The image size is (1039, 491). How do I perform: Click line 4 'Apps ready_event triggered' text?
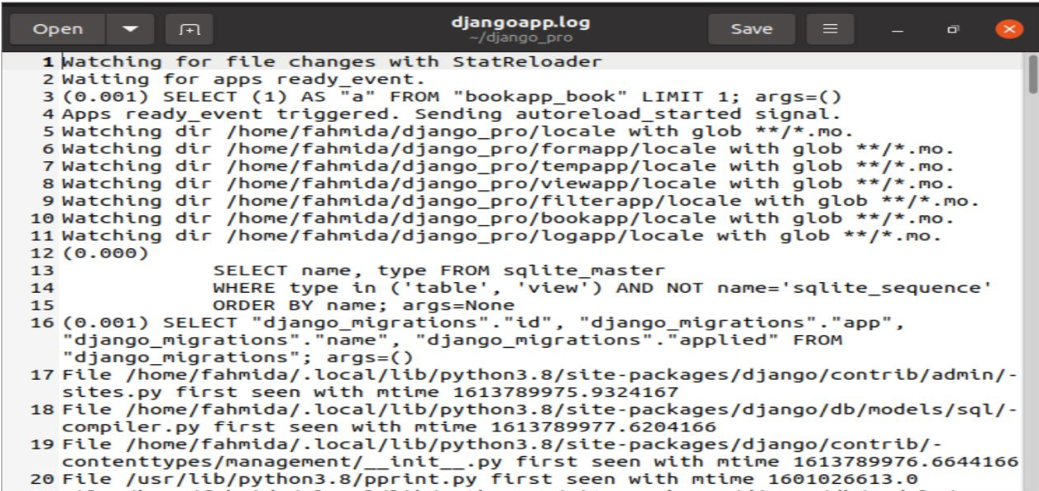pyautogui.click(x=451, y=114)
